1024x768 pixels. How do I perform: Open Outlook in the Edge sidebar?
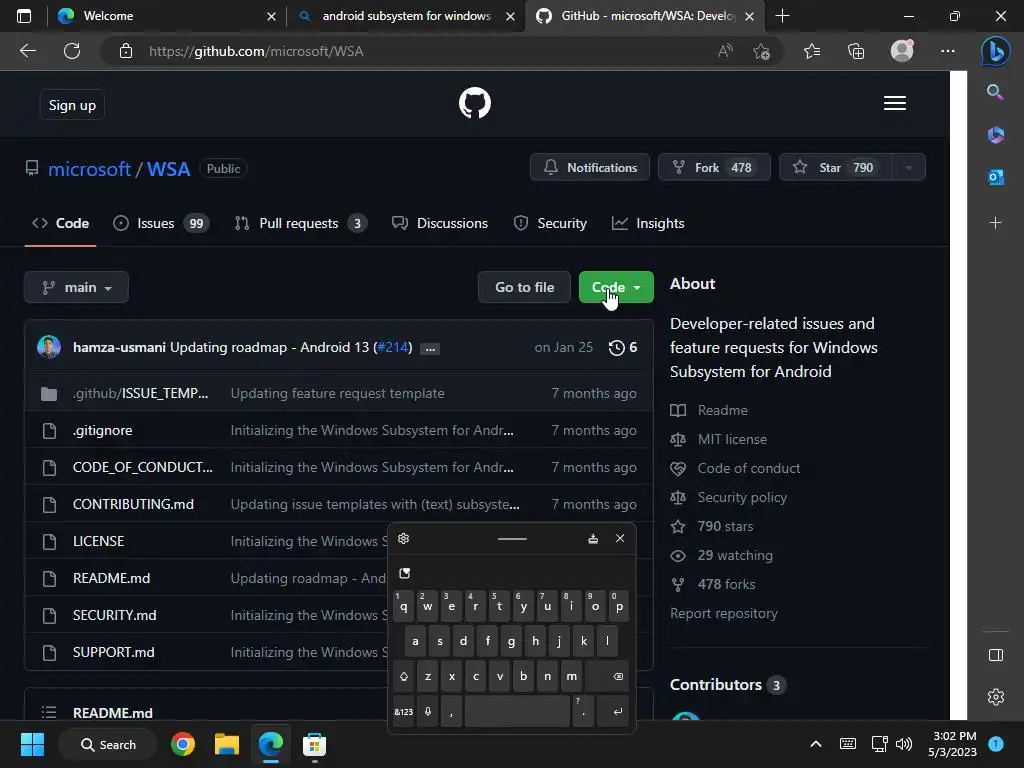995,177
